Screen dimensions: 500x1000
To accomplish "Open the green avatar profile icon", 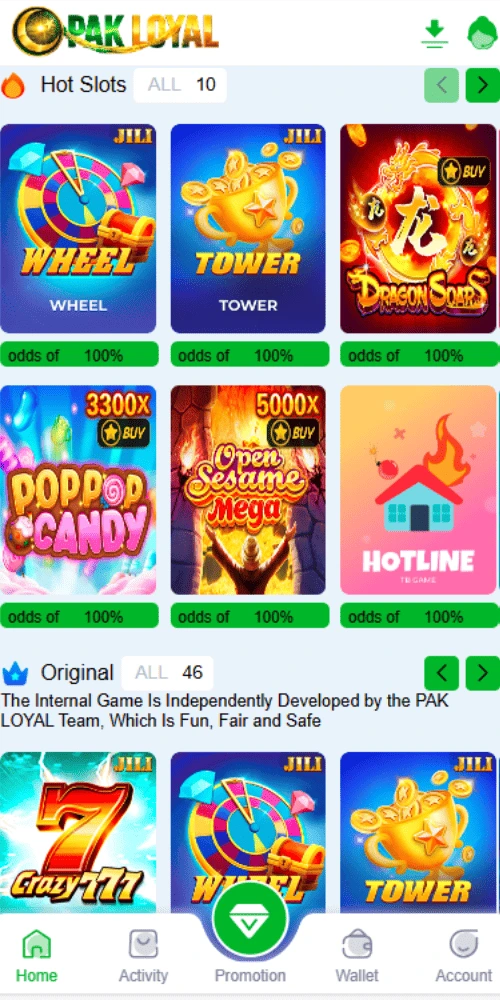I will 483,33.
